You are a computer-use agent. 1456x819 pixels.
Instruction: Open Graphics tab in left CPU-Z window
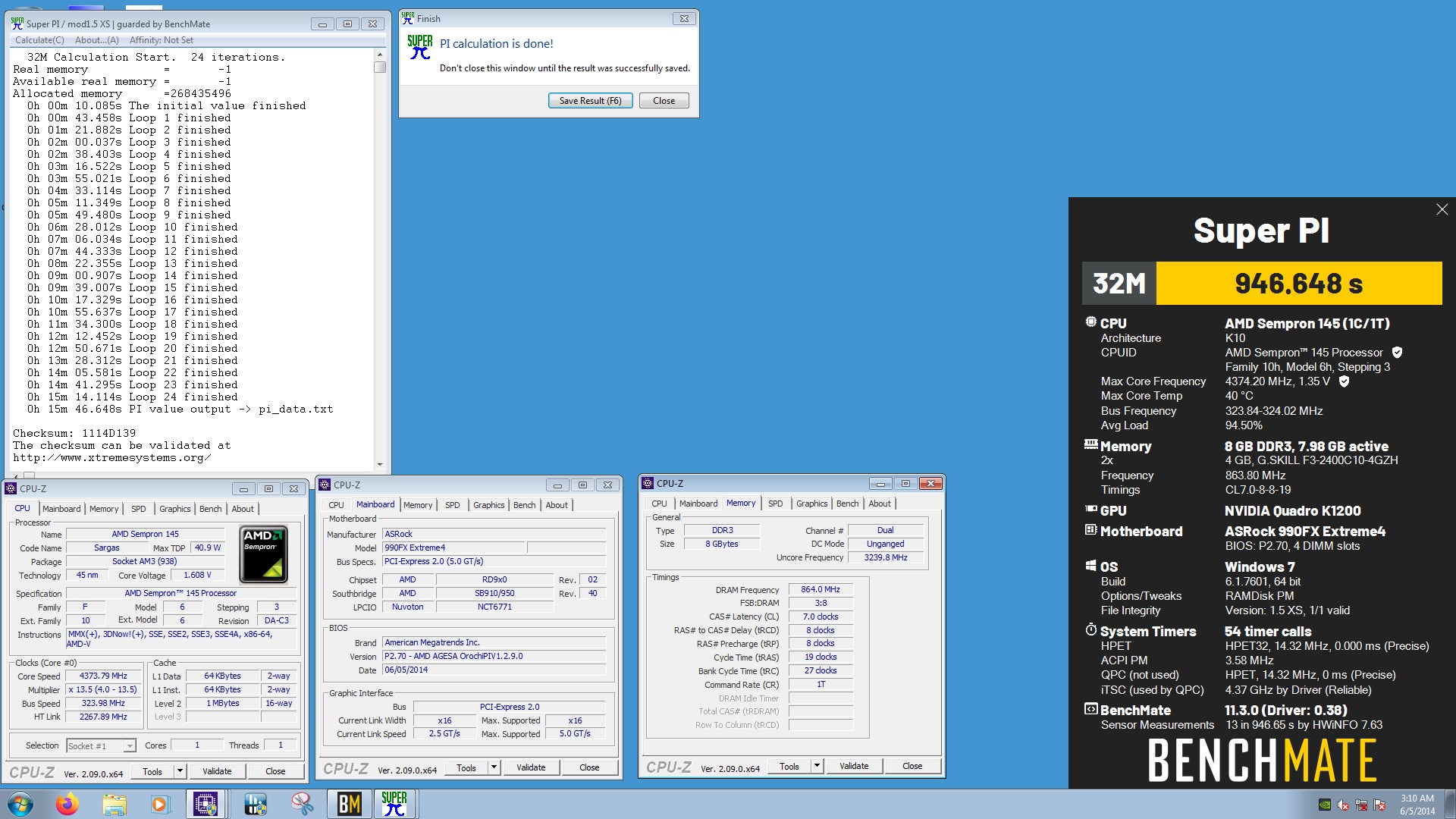pyautogui.click(x=175, y=509)
